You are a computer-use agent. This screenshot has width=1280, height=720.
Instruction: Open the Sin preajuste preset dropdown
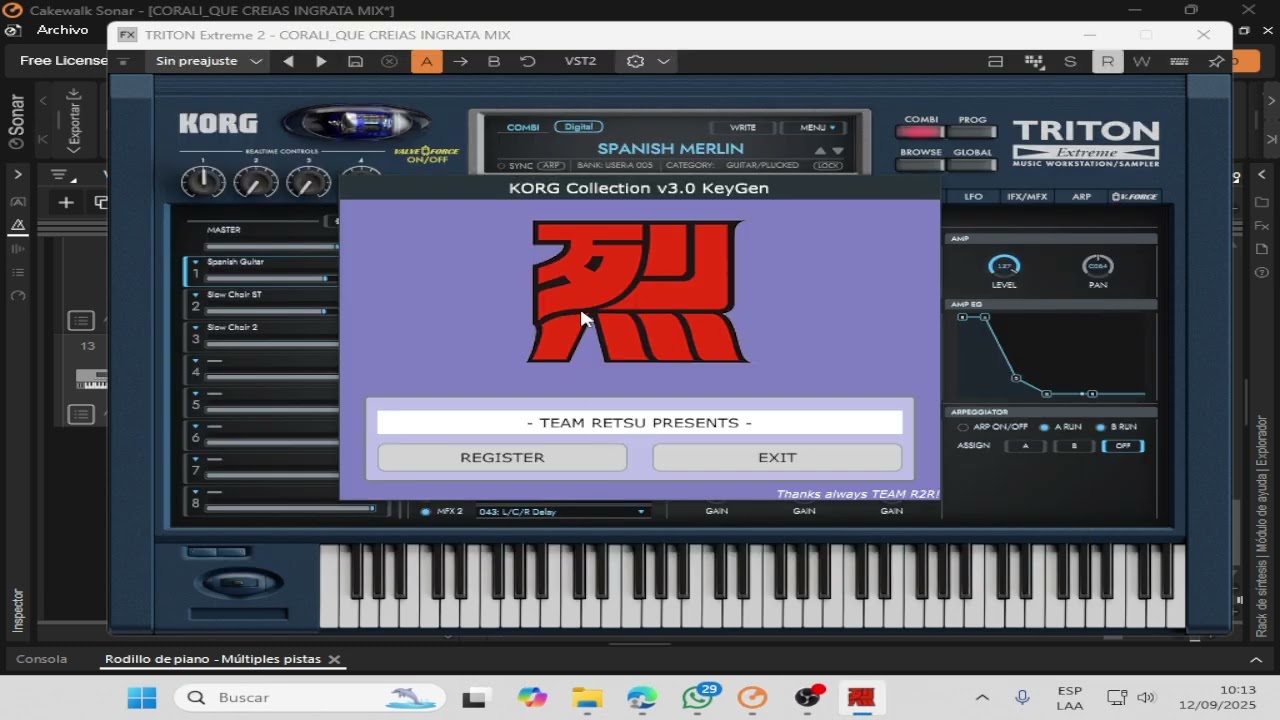point(208,61)
